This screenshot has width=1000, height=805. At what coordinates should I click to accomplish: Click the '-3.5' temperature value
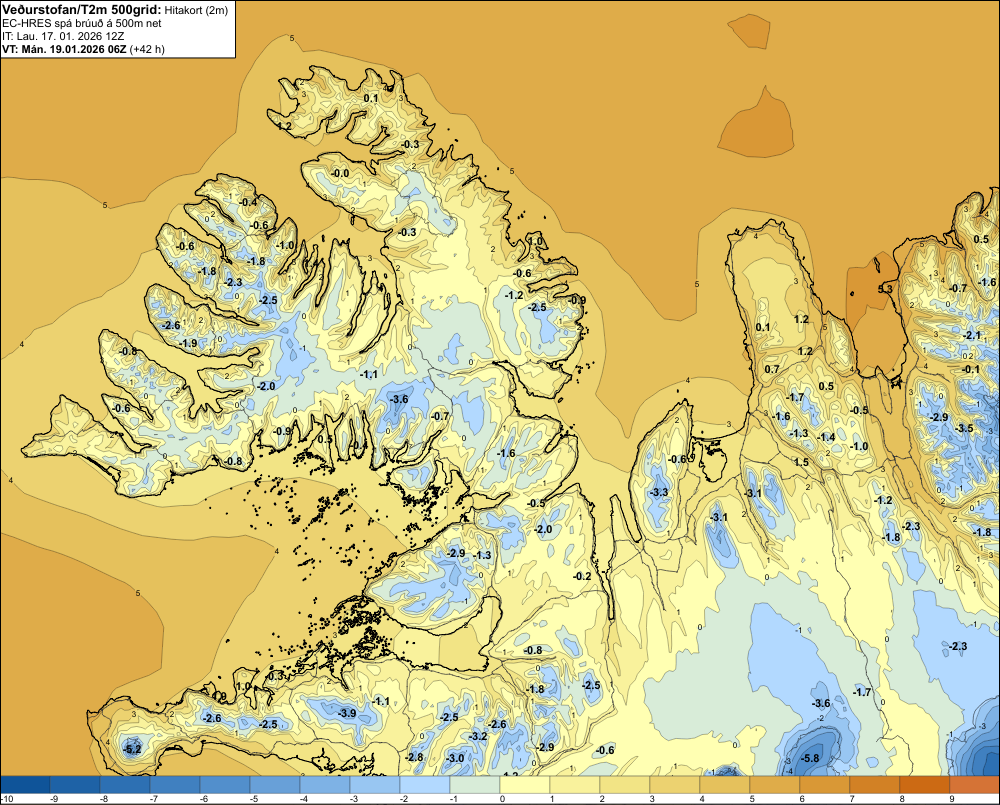[x=964, y=428]
